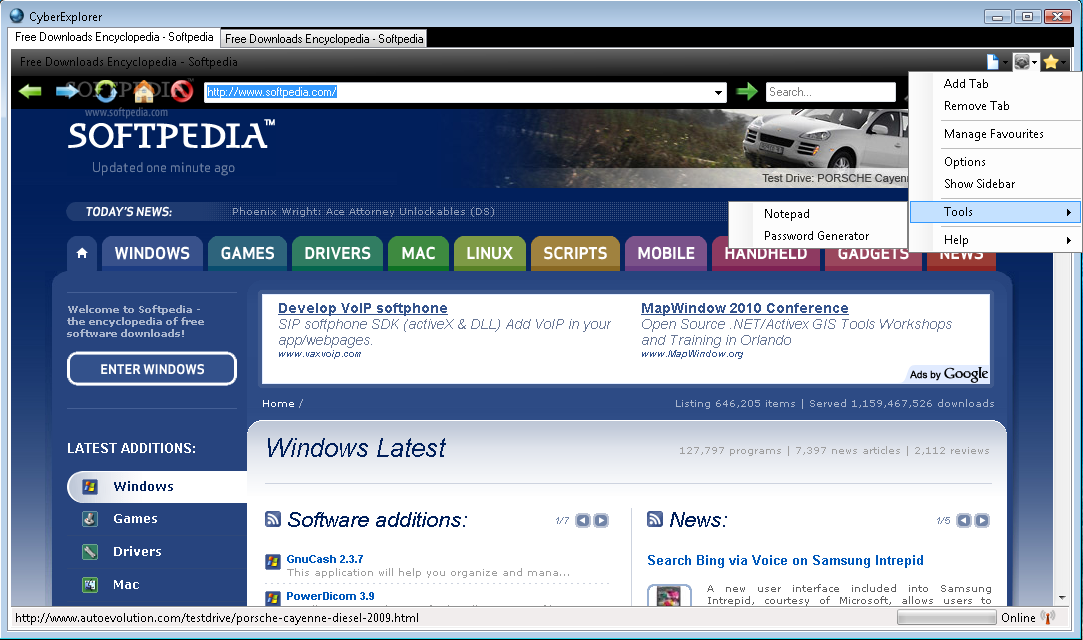Image resolution: width=1083 pixels, height=640 pixels.
Task: Switch to the second Softpedia browser tab
Action: point(324,39)
